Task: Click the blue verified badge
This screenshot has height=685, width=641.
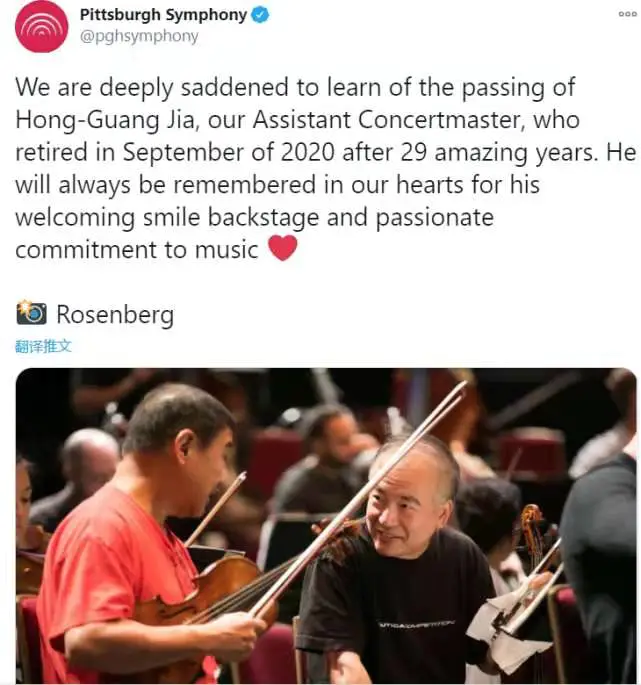Action: point(261,15)
